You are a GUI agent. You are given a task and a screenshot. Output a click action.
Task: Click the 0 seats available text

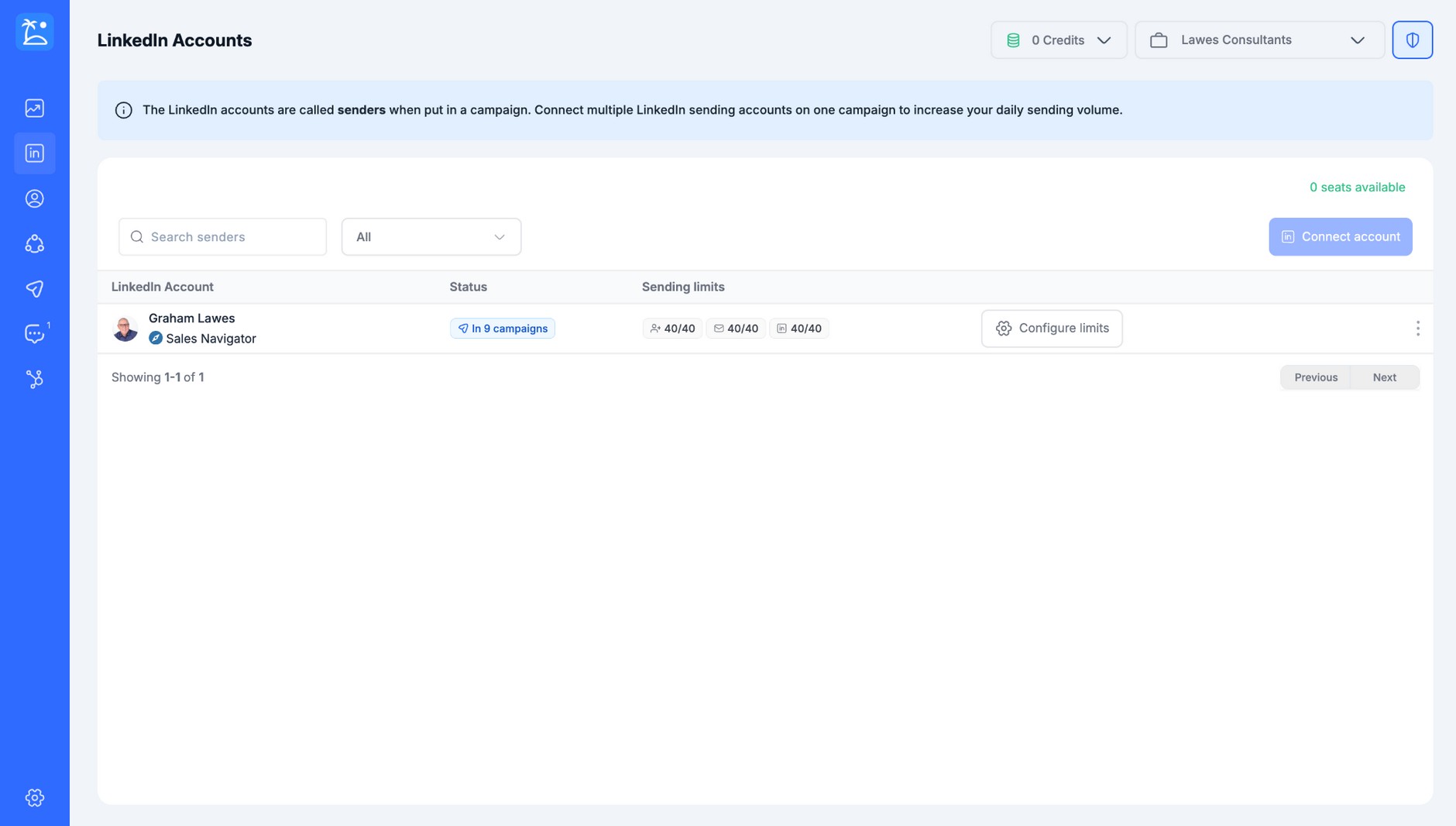1357,188
